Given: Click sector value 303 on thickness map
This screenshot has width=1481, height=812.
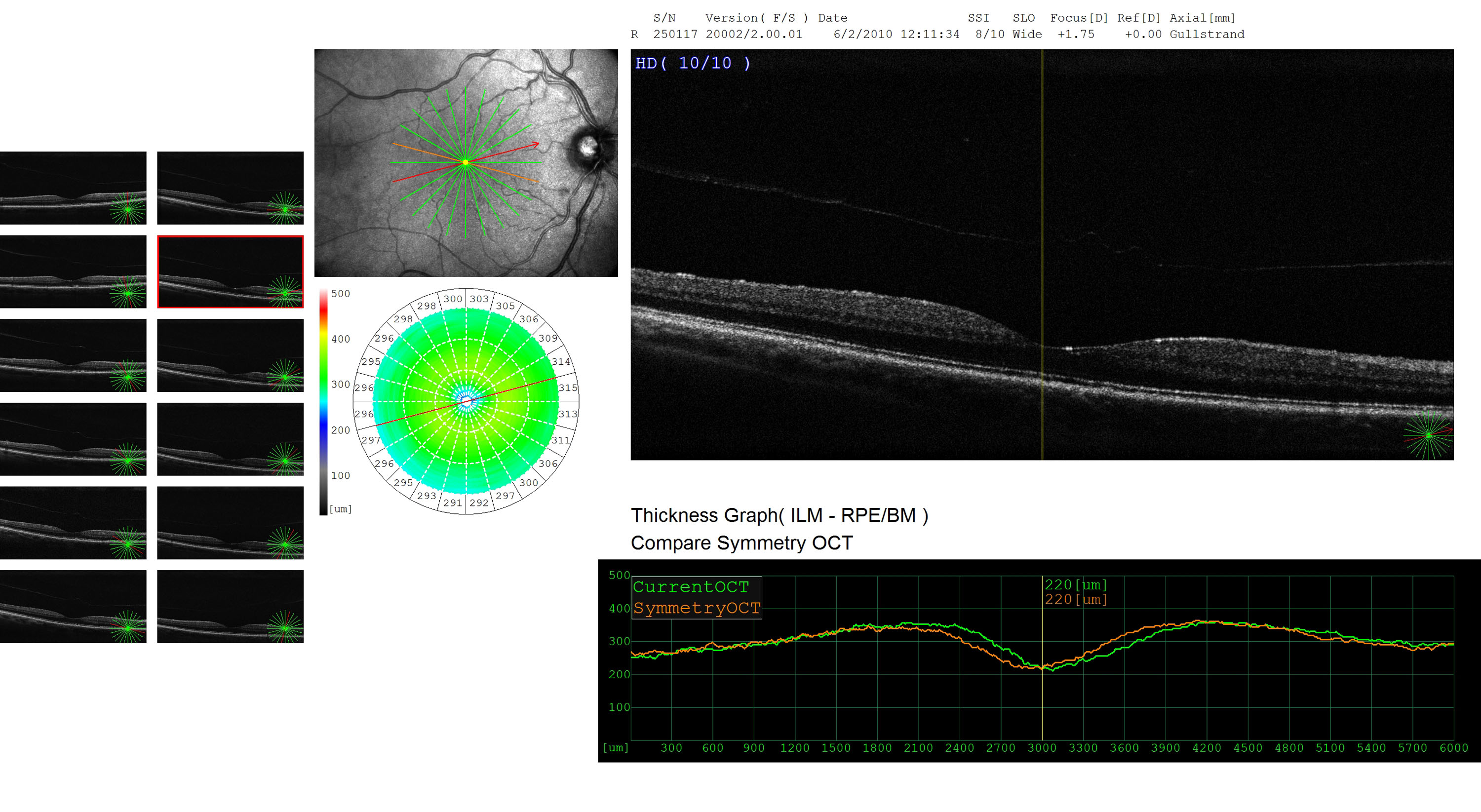Looking at the screenshot, I should click(x=479, y=299).
